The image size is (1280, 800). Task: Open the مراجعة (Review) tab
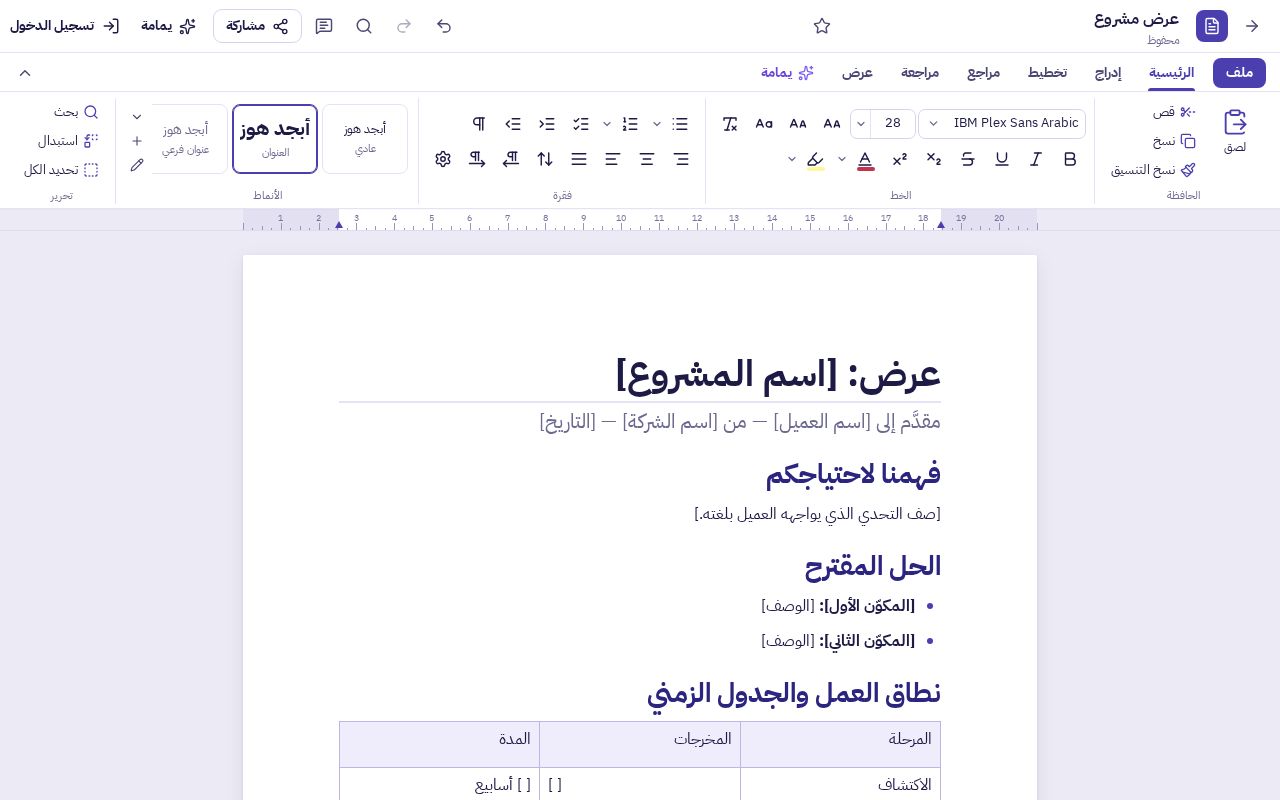(x=920, y=73)
